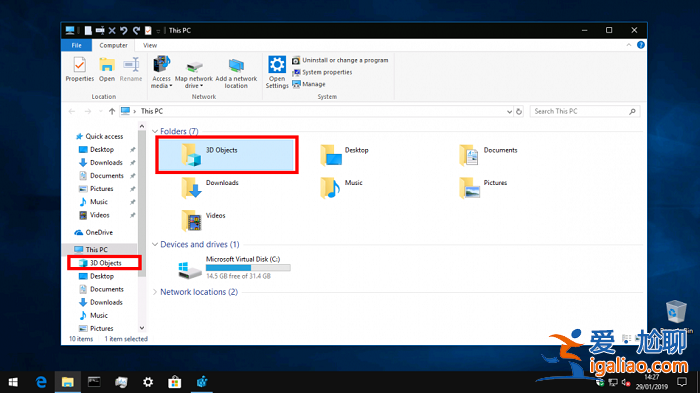Open Desktop under Quick access
This screenshot has height=393, width=700.
click(x=96, y=150)
